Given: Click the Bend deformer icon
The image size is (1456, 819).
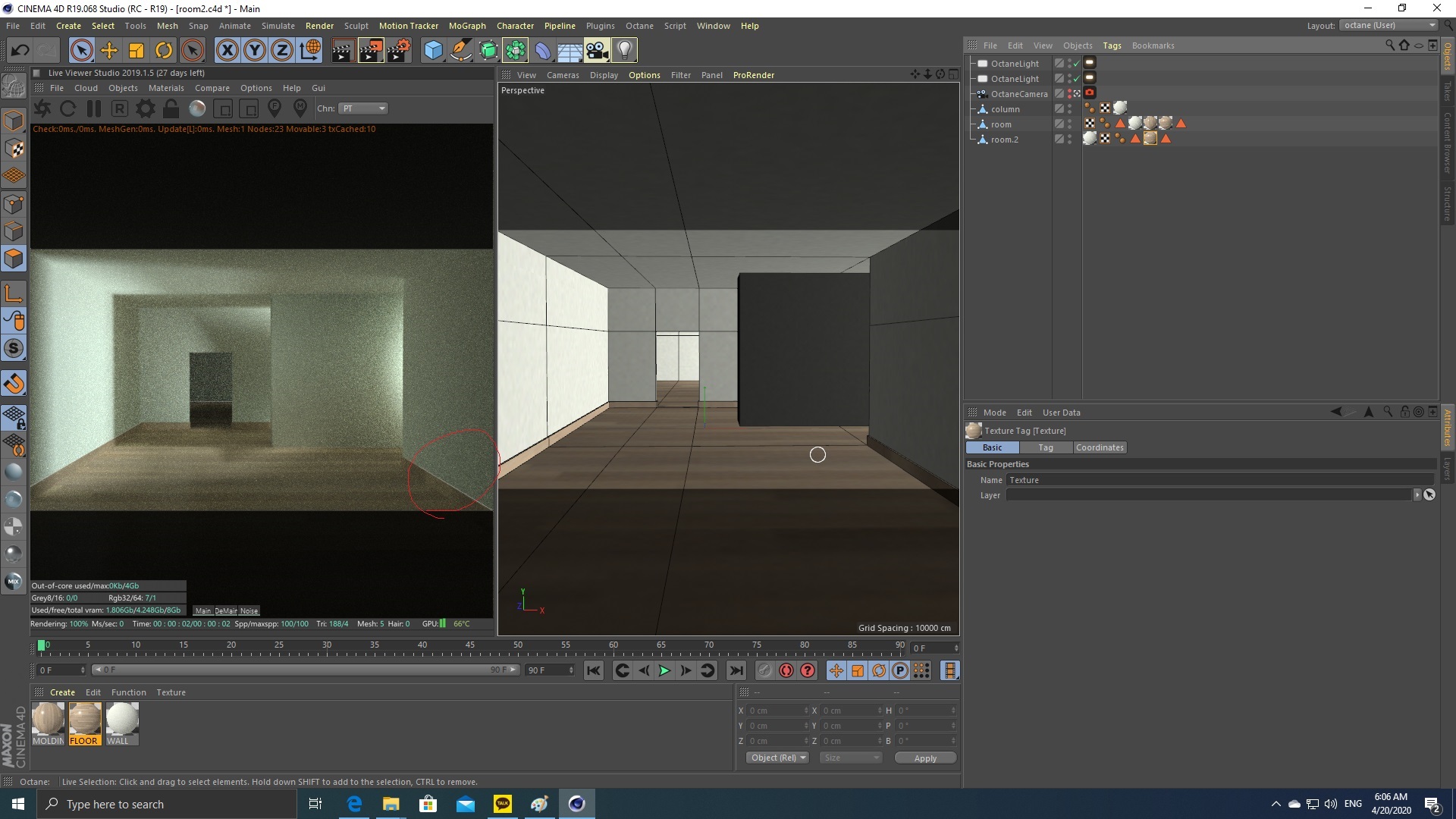Looking at the screenshot, I should click(x=543, y=51).
